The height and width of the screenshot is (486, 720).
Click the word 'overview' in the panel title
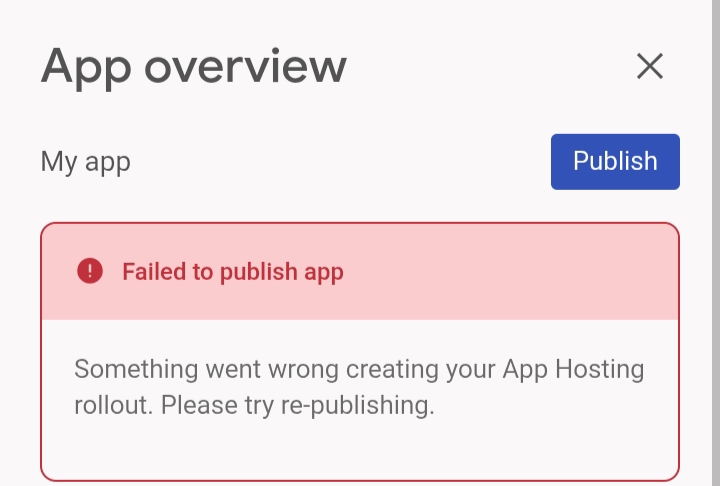point(246,68)
